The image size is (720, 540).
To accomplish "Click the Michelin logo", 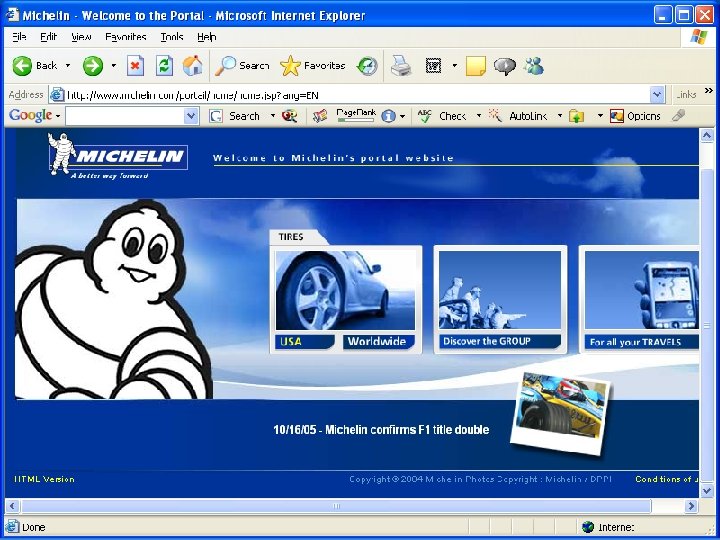I will (118, 155).
